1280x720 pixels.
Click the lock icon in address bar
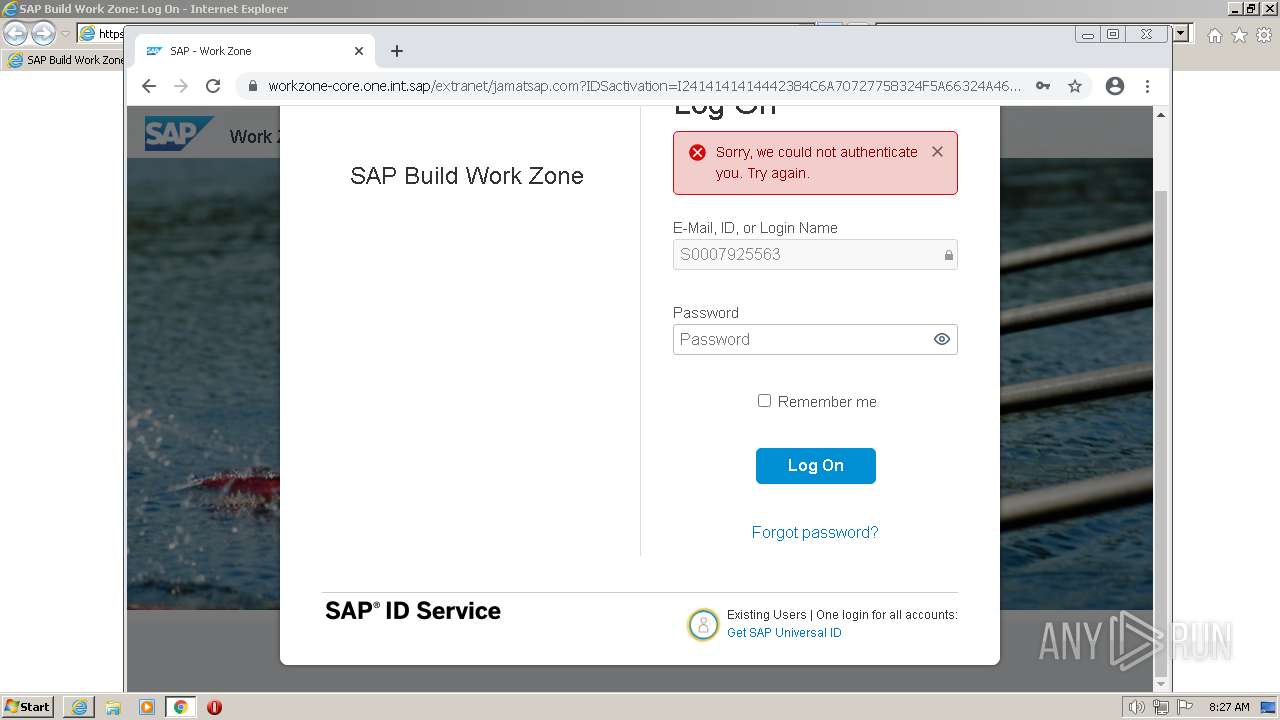[x=253, y=86]
